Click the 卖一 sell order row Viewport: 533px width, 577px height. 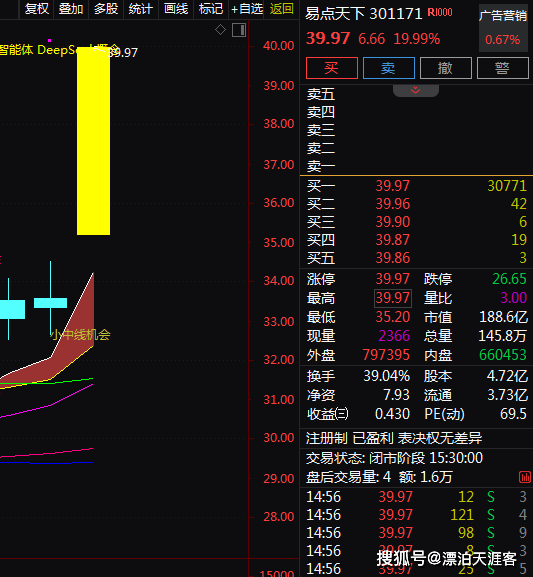(x=417, y=167)
